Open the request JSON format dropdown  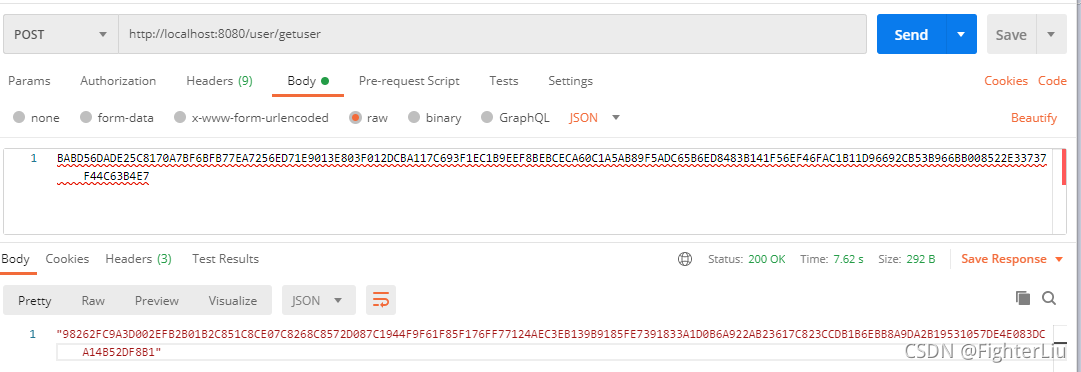coord(594,118)
